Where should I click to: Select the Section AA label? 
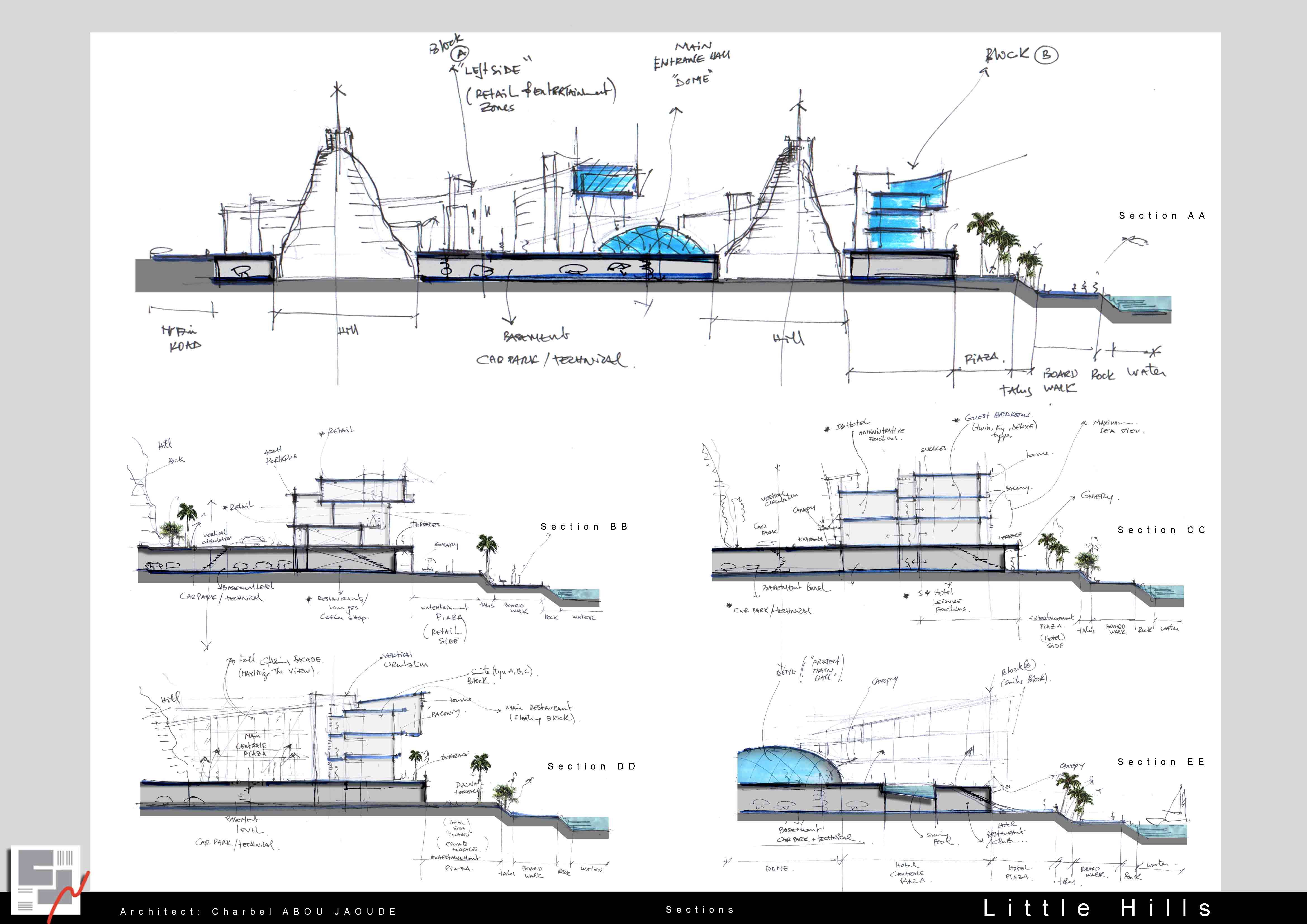coord(1161,216)
